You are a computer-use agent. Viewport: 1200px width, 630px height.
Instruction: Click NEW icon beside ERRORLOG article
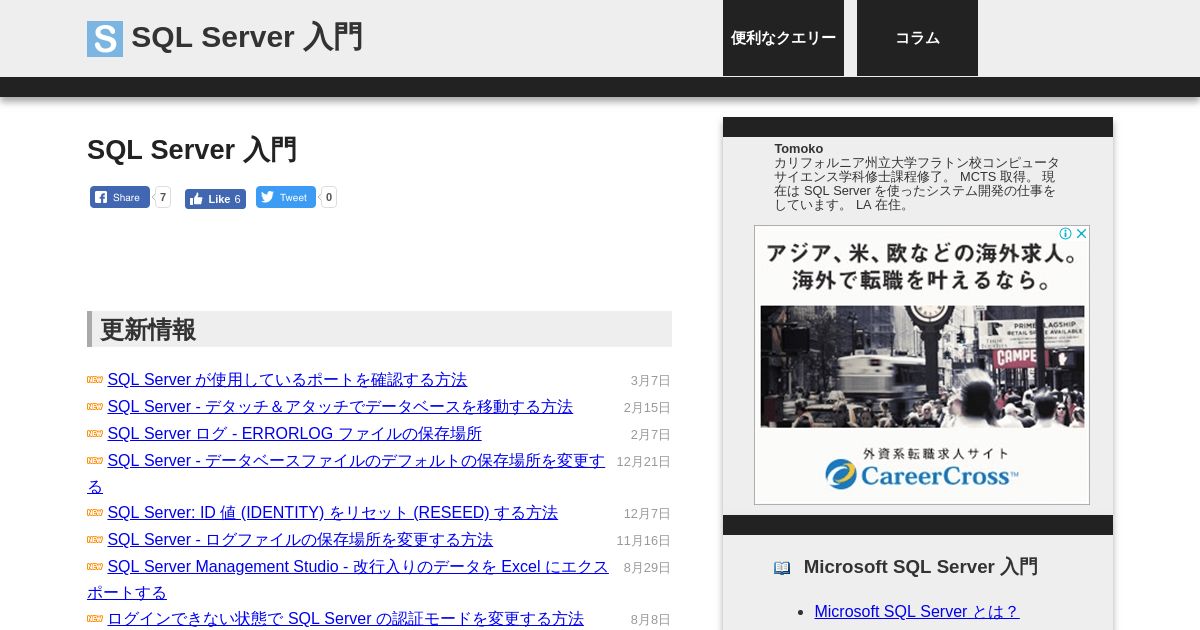tap(95, 434)
